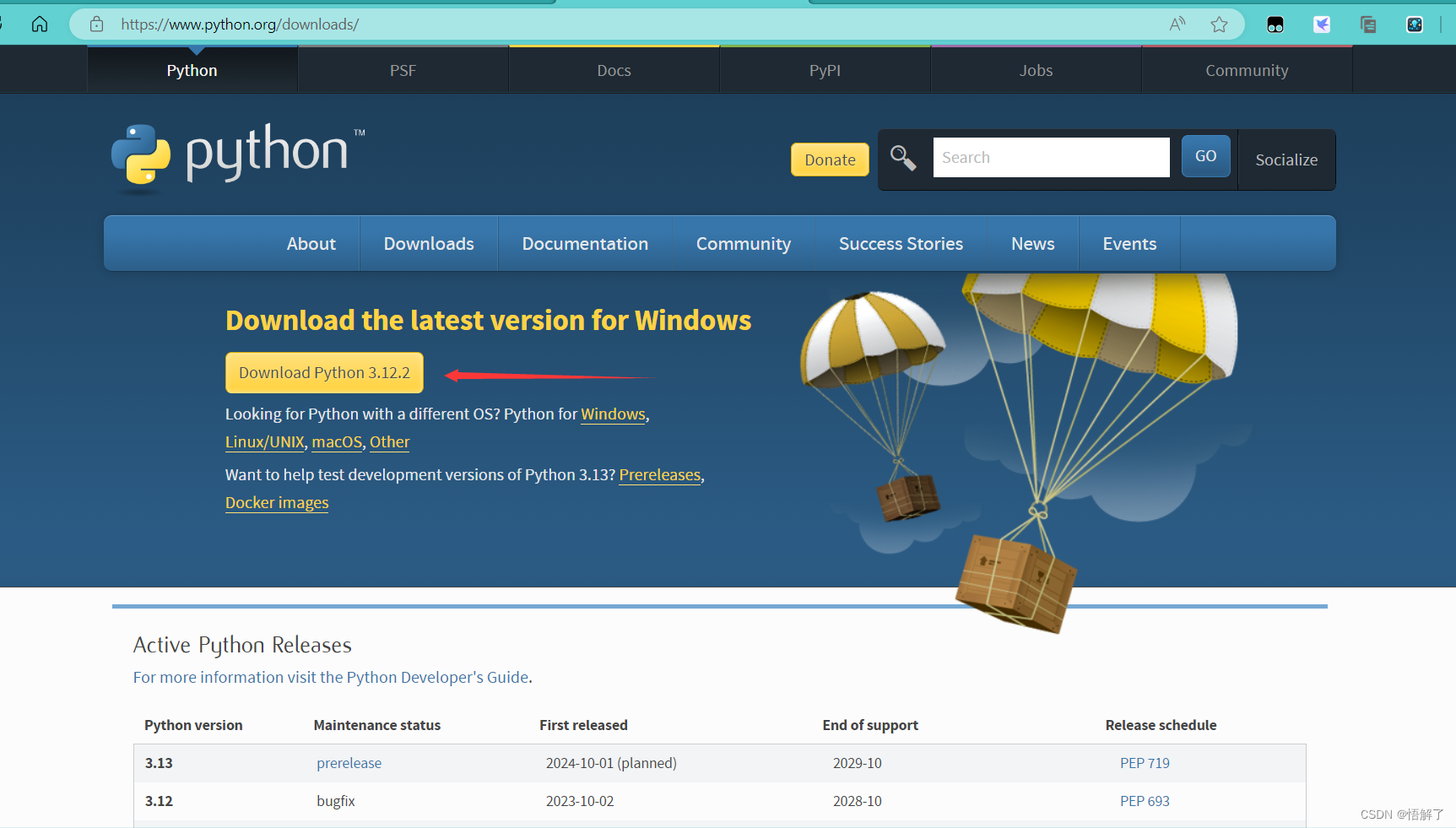This screenshot has width=1456, height=828.
Task: Click the bugfix status cell
Action: pos(336,801)
